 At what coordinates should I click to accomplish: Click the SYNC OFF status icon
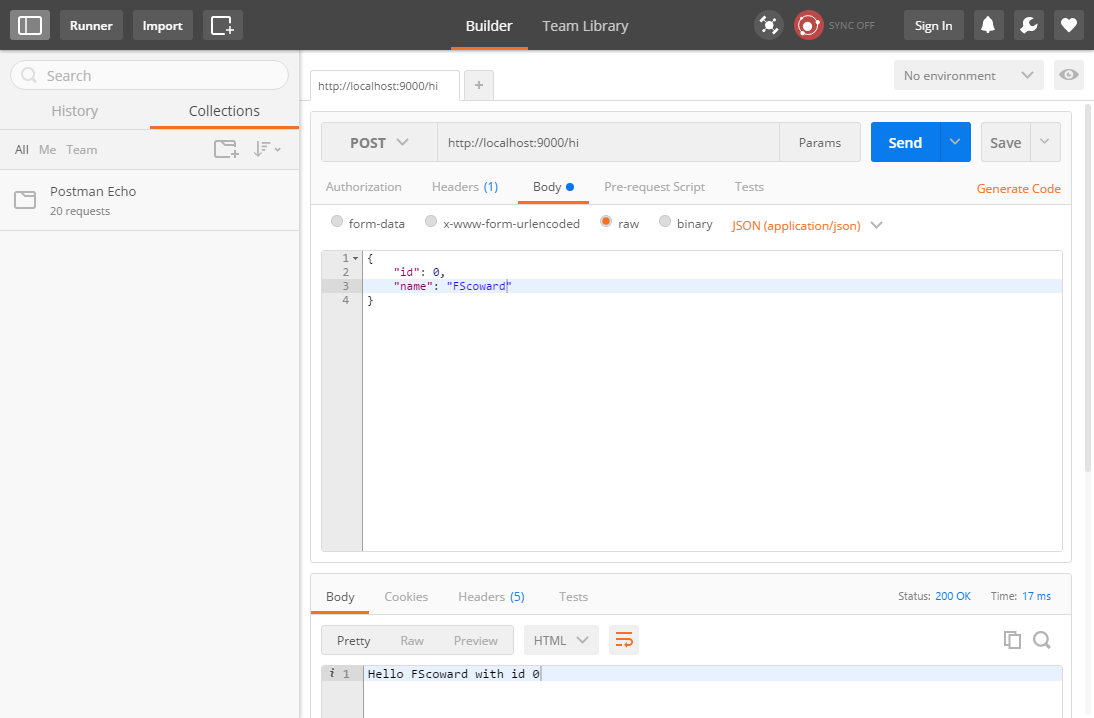pyautogui.click(x=808, y=25)
